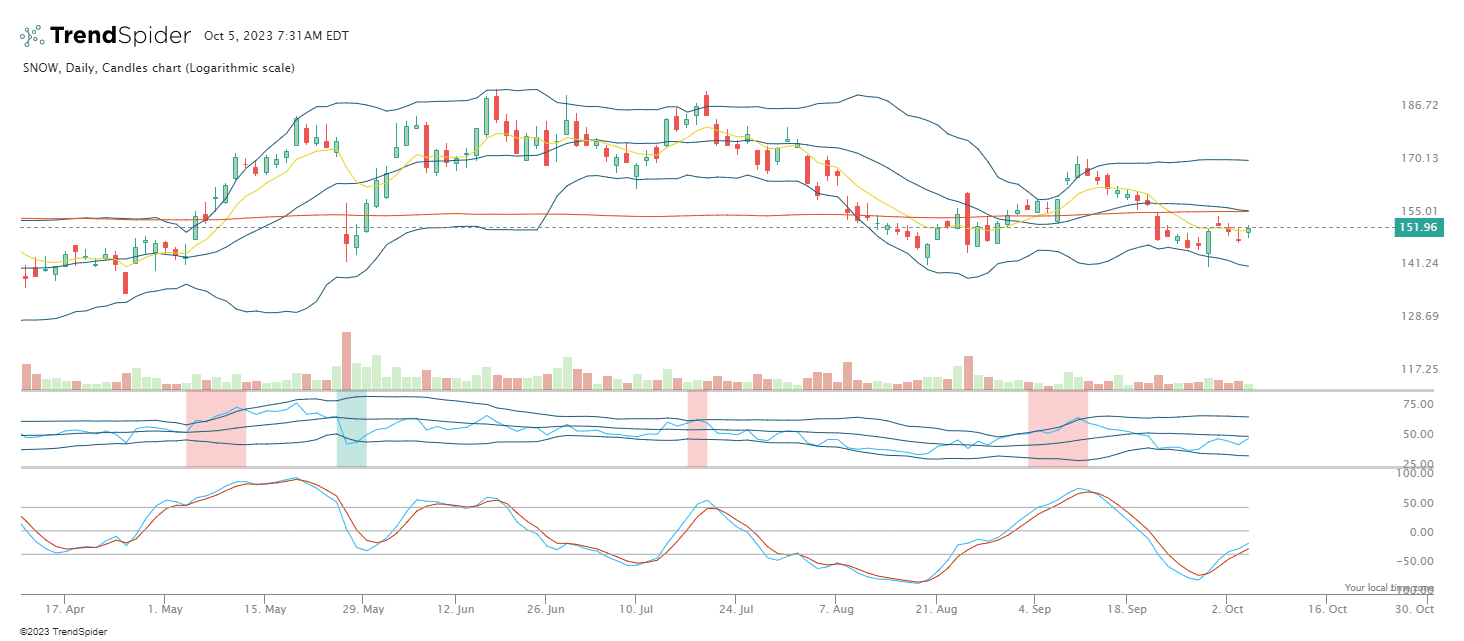1464x641 pixels.
Task: Click the 75.00 RSI axis label
Action: (1418, 404)
